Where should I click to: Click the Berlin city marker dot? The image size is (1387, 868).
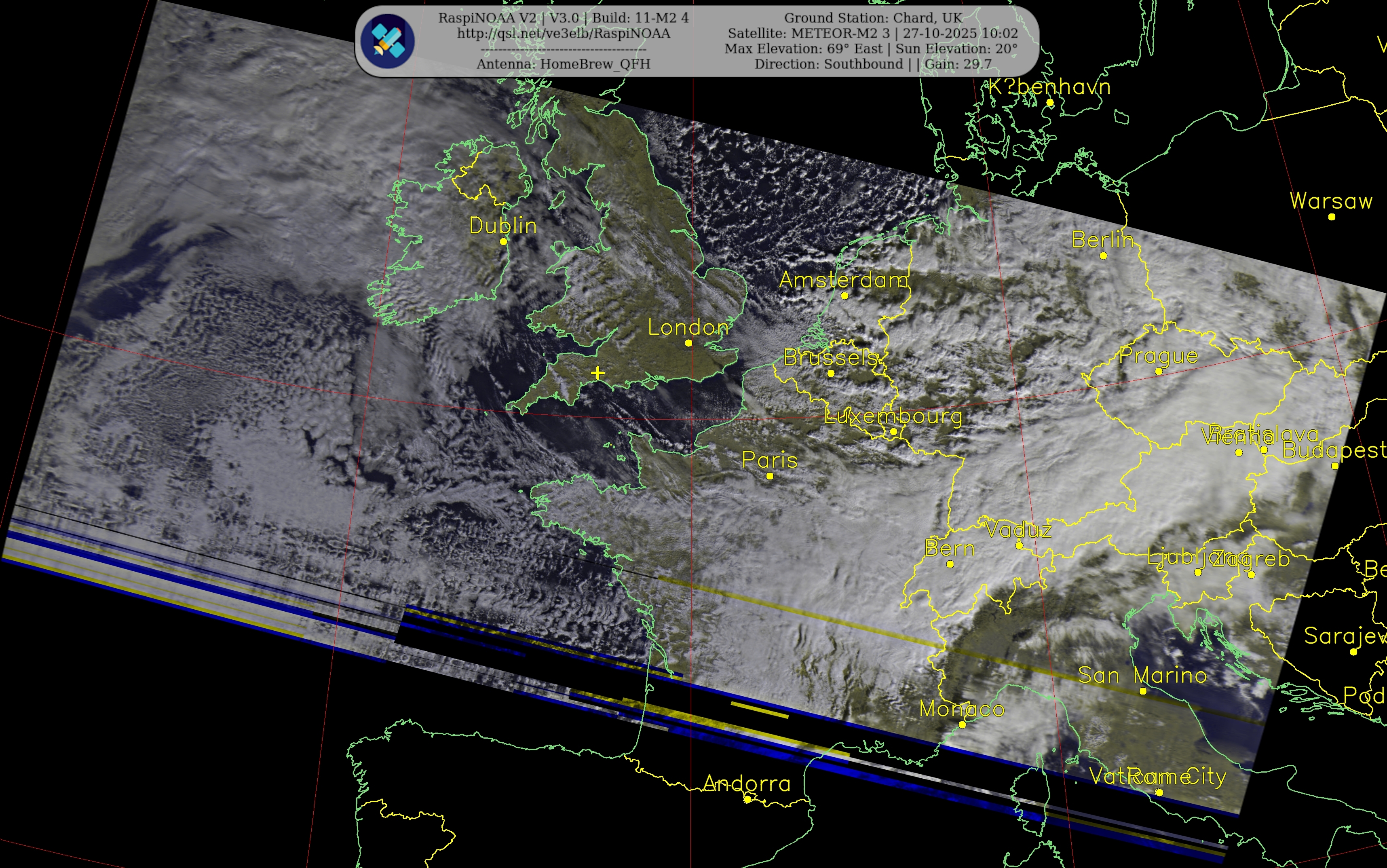coord(1103,256)
